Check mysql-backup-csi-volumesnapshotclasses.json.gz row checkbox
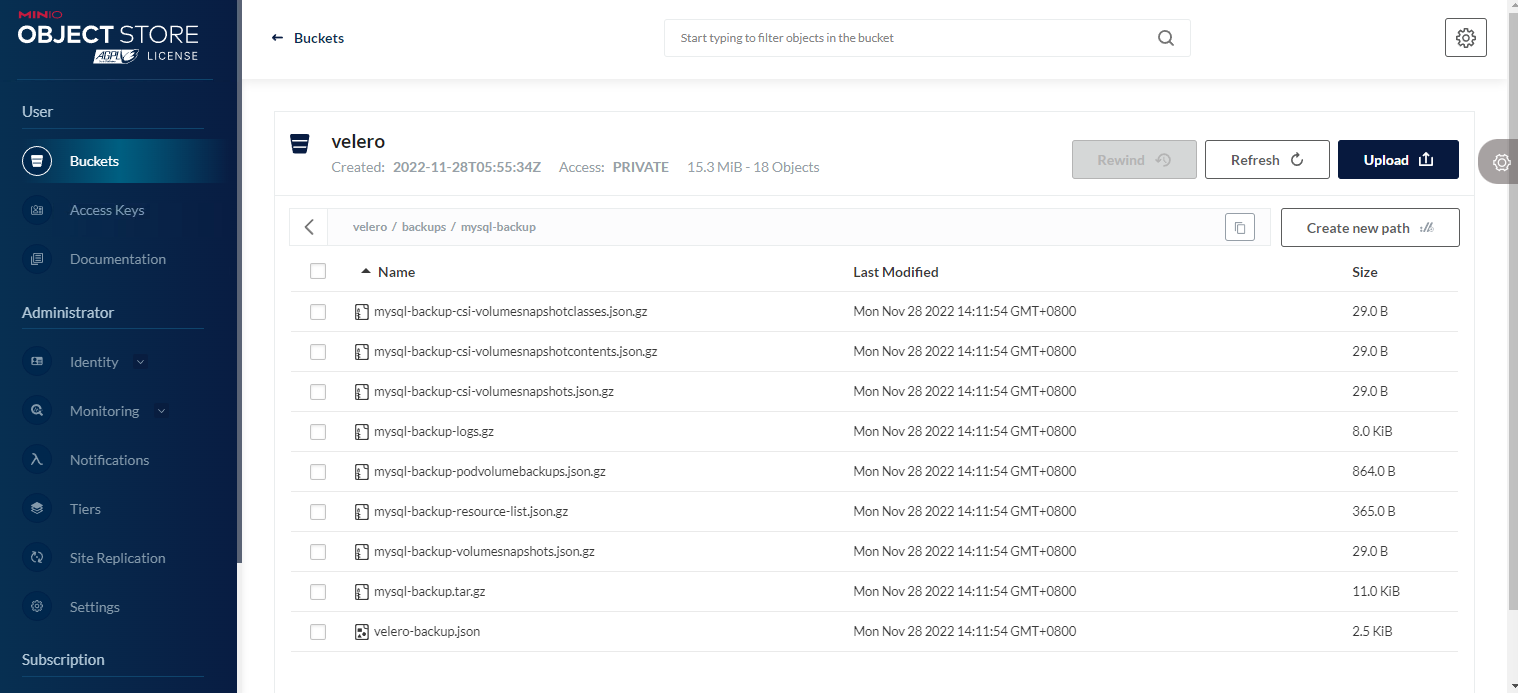 pos(318,312)
